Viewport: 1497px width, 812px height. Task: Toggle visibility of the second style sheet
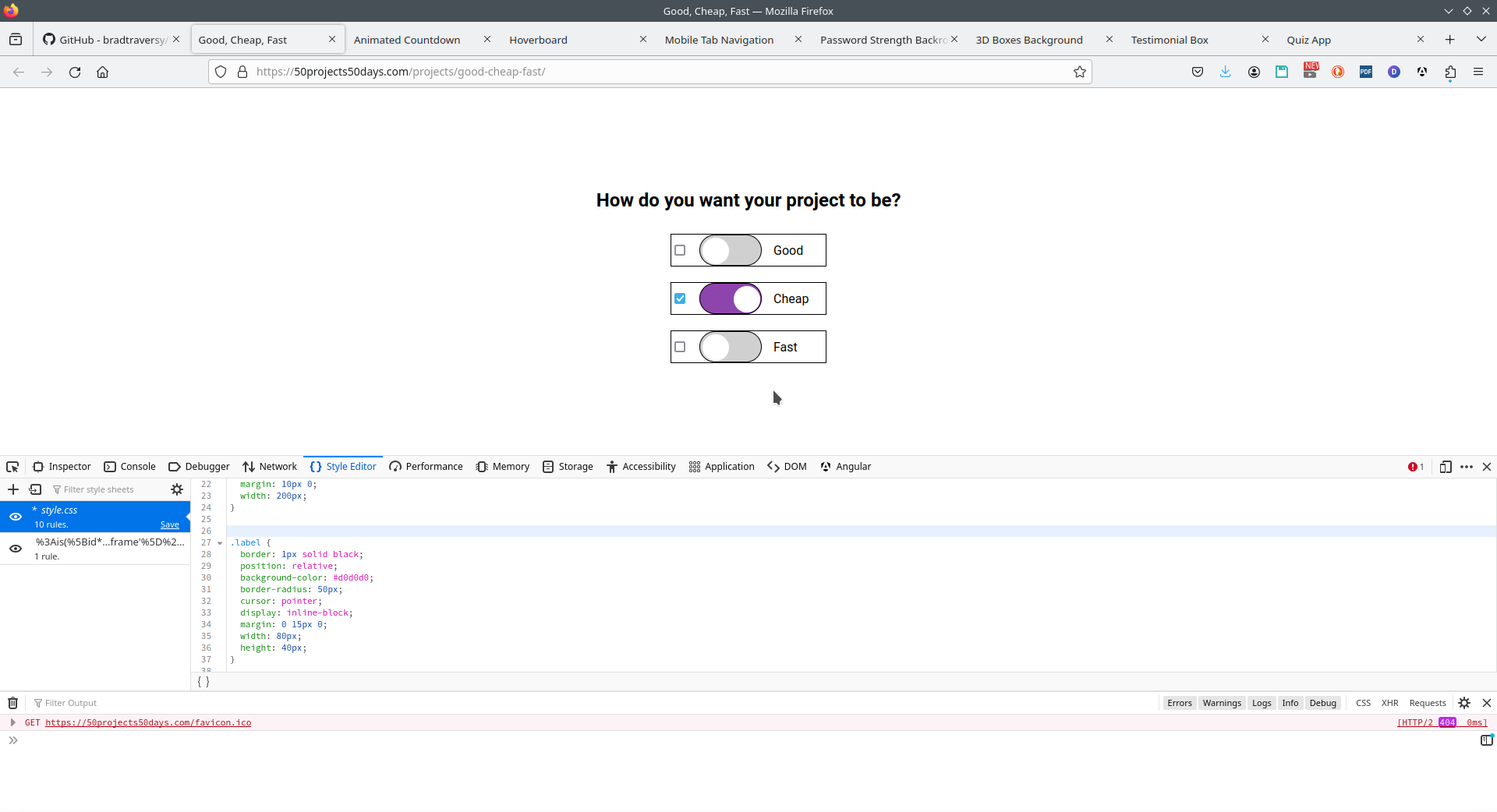[16, 549]
